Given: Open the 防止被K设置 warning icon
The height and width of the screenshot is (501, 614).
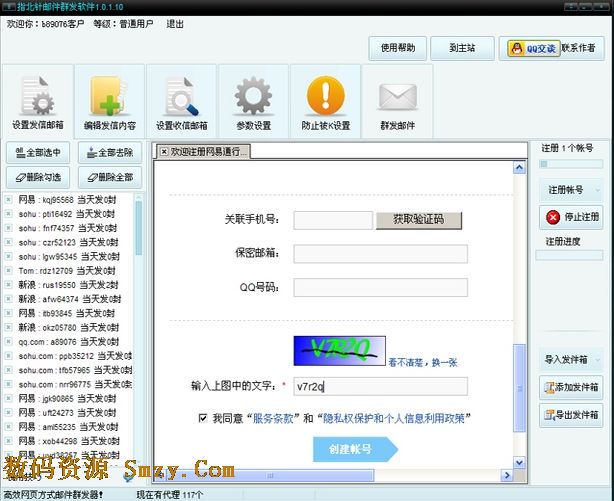Looking at the screenshot, I should tap(325, 101).
